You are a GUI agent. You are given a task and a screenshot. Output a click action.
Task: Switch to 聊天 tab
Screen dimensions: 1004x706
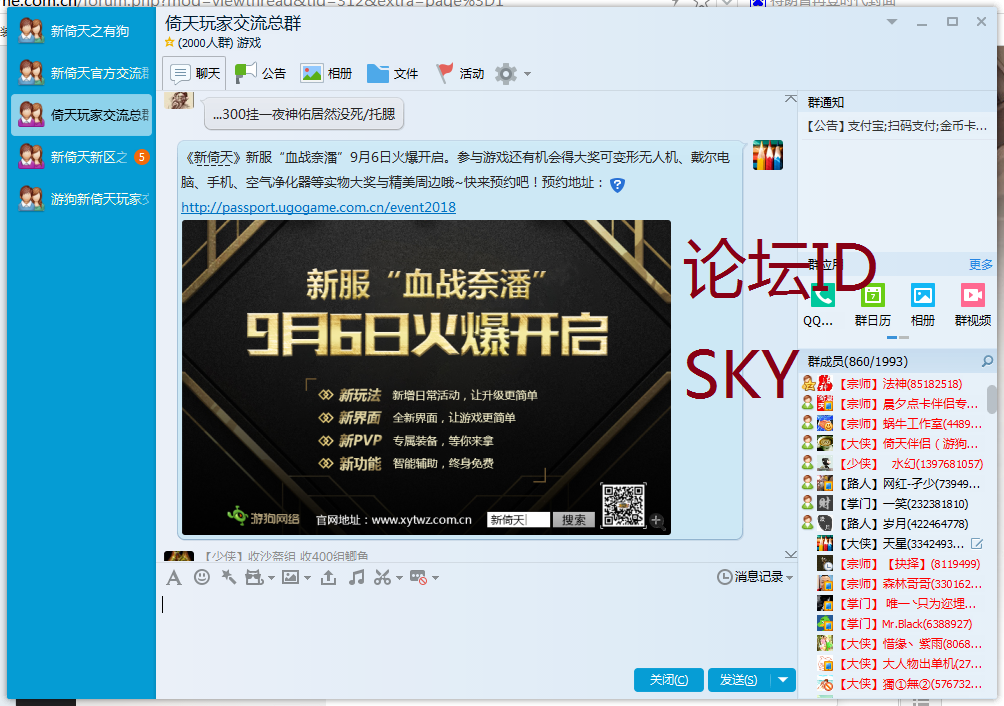click(x=195, y=74)
